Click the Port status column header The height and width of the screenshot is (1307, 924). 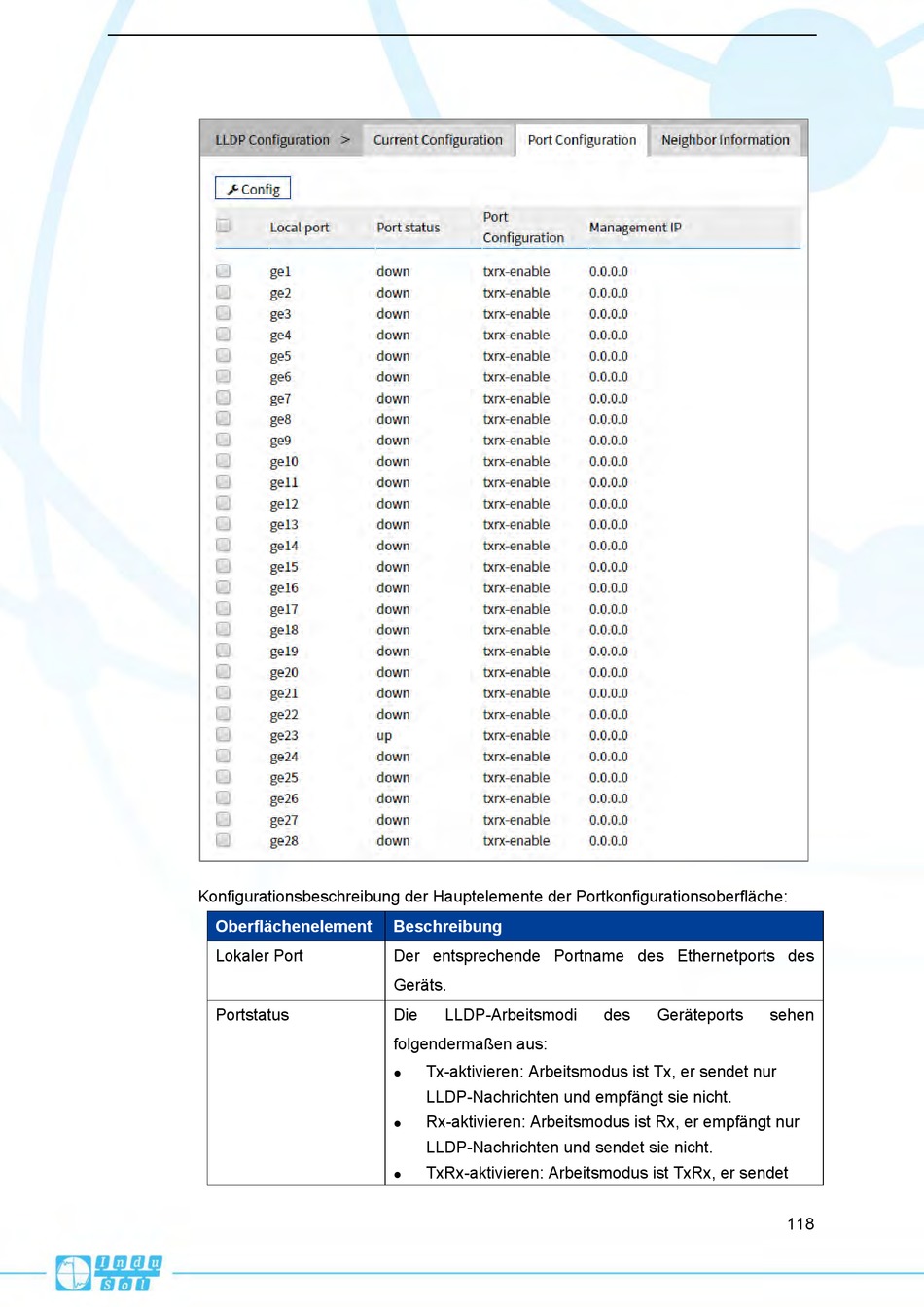pyautogui.click(x=409, y=228)
